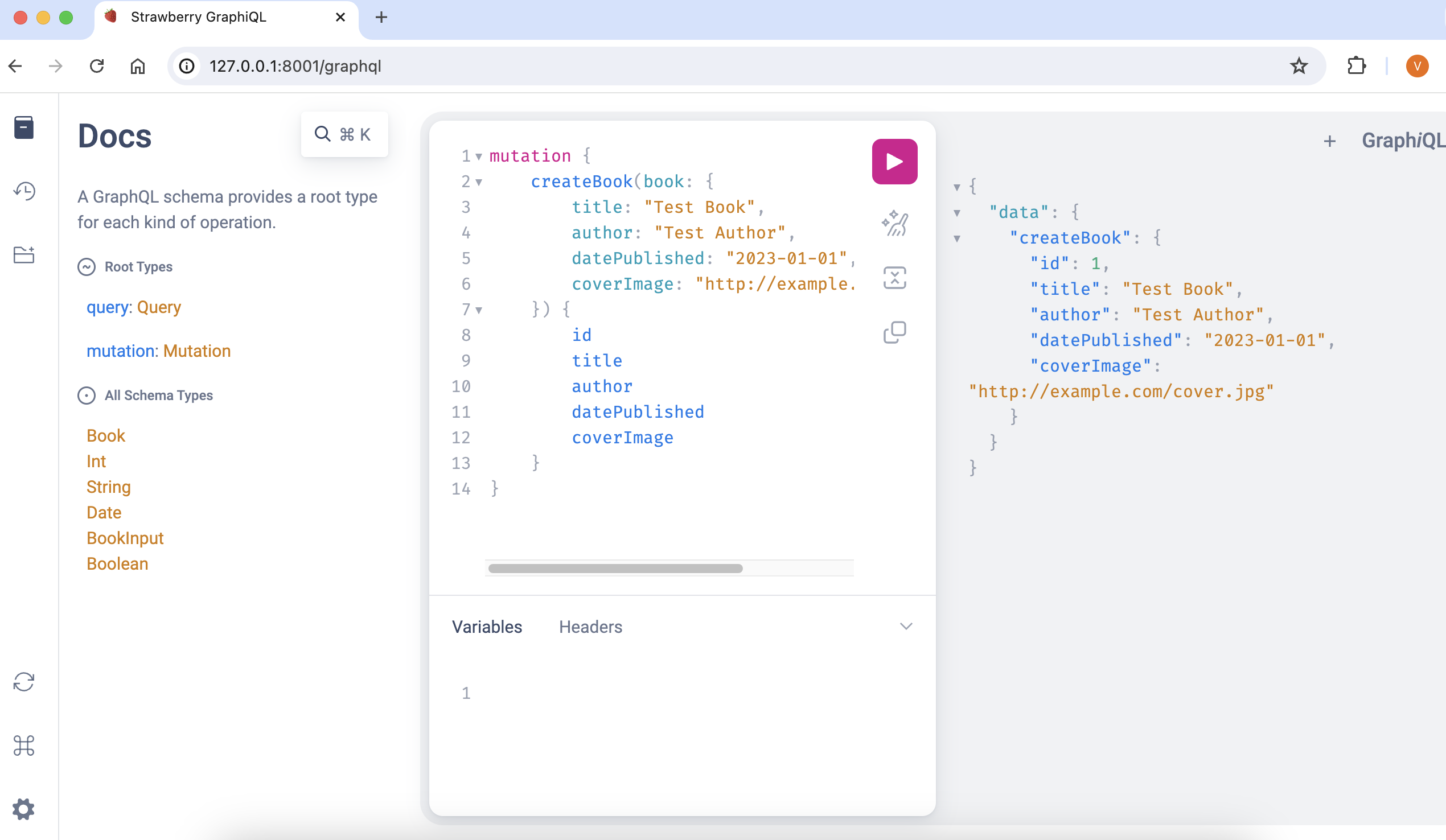Viewport: 1446px width, 840px height.
Task: Click the Keyboard shortcuts icon
Action: [24, 744]
